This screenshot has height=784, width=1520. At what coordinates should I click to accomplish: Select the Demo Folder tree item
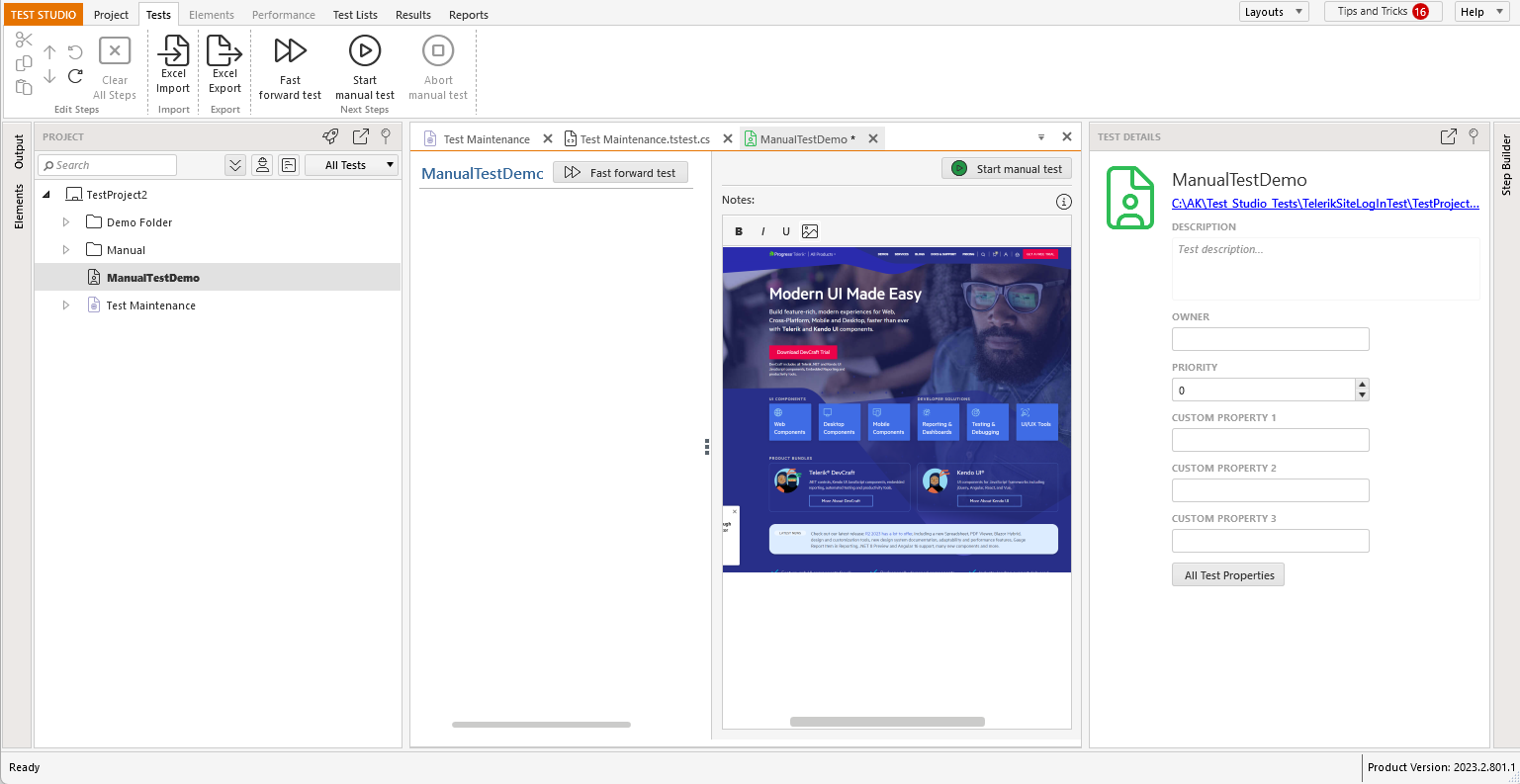point(139,222)
